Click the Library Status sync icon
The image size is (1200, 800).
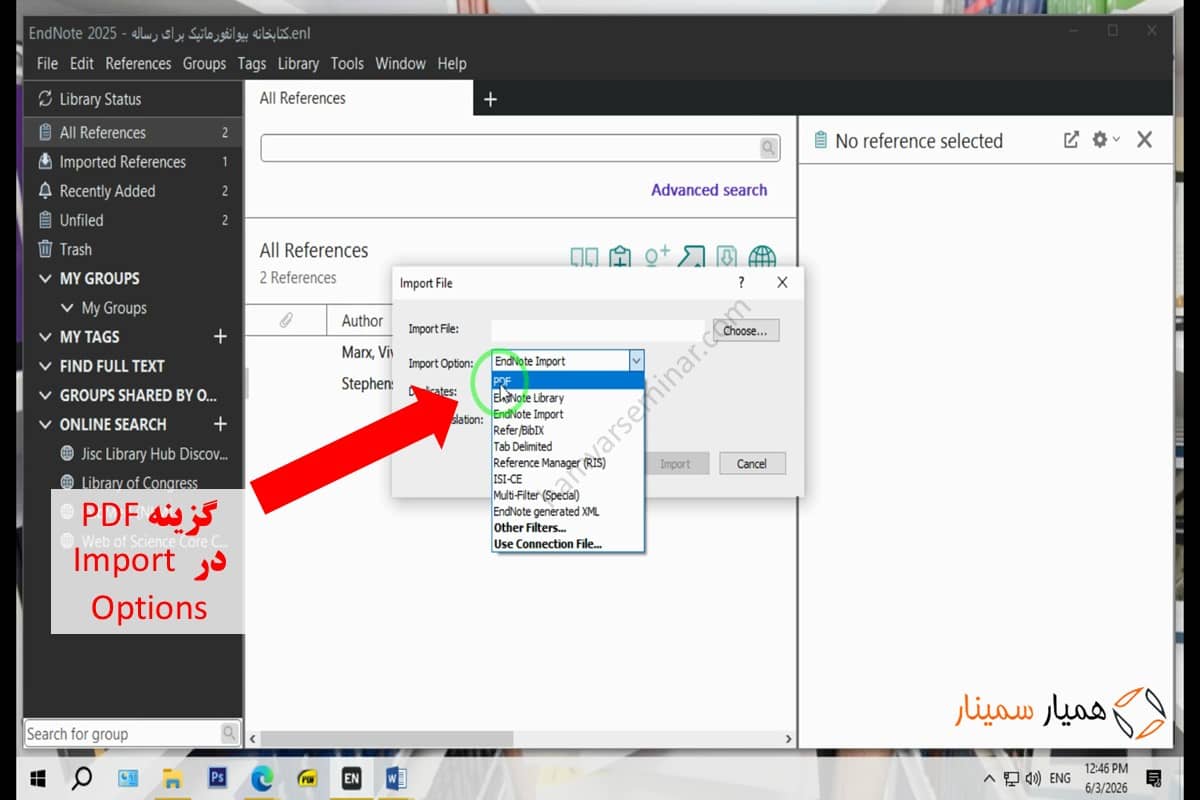tap(45, 99)
